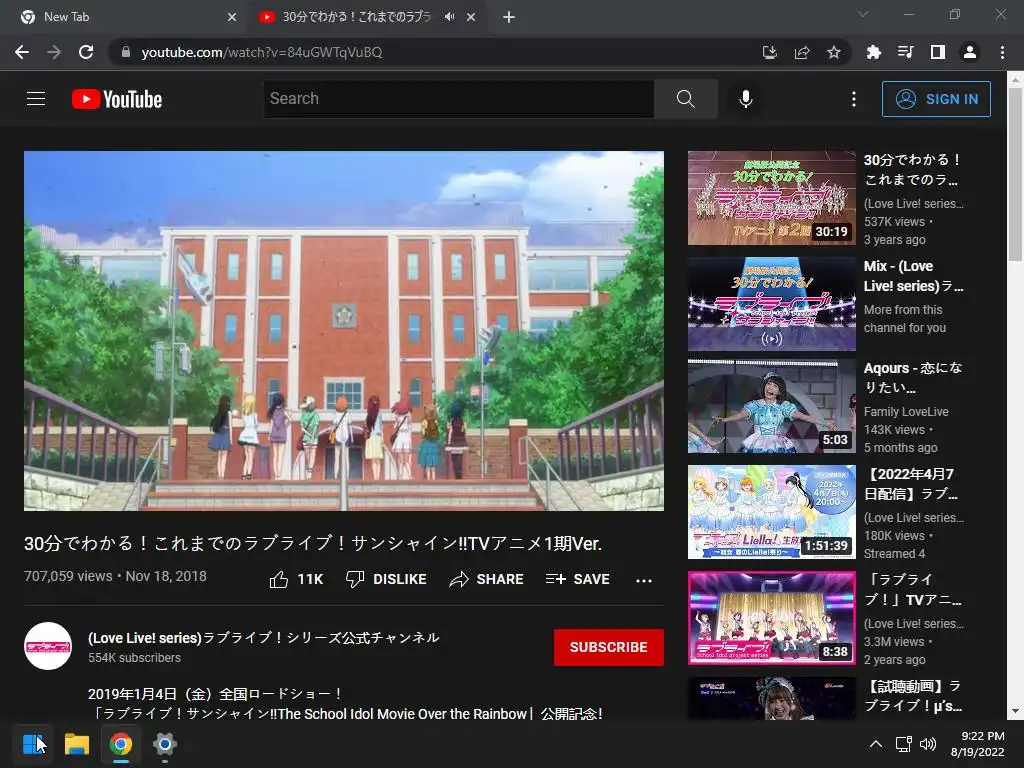The width and height of the screenshot is (1024, 768).
Task: Focus the YouTube Search field
Action: point(458,99)
